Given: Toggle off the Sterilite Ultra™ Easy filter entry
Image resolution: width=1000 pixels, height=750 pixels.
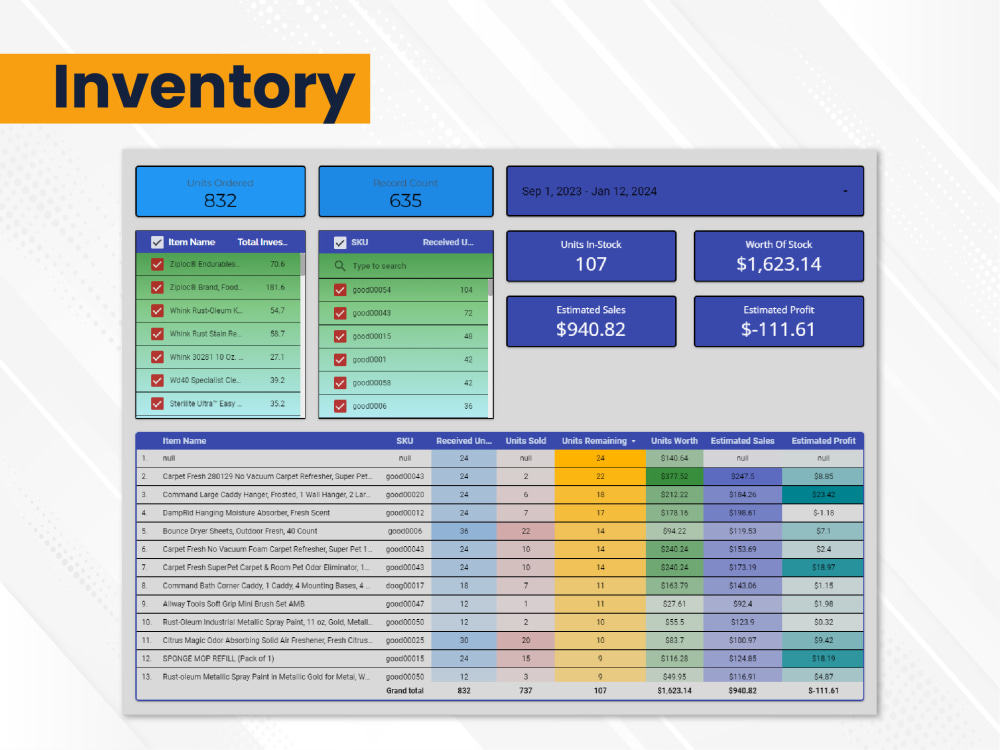Looking at the screenshot, I should pyautogui.click(x=158, y=403).
